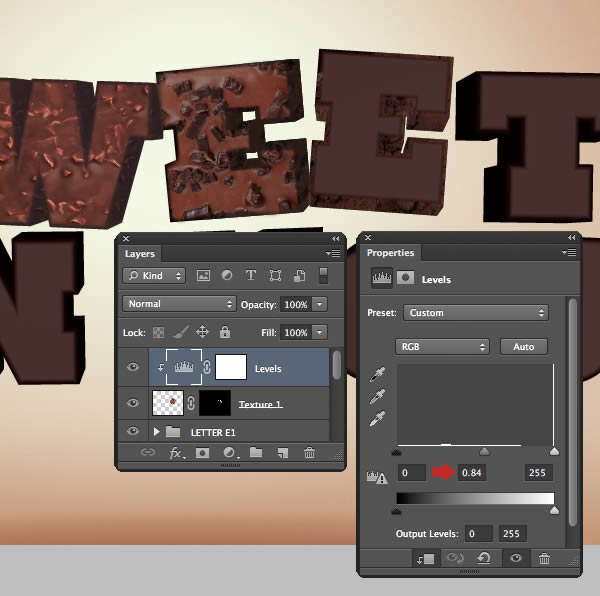Pick the black point eyedropper

[377, 374]
